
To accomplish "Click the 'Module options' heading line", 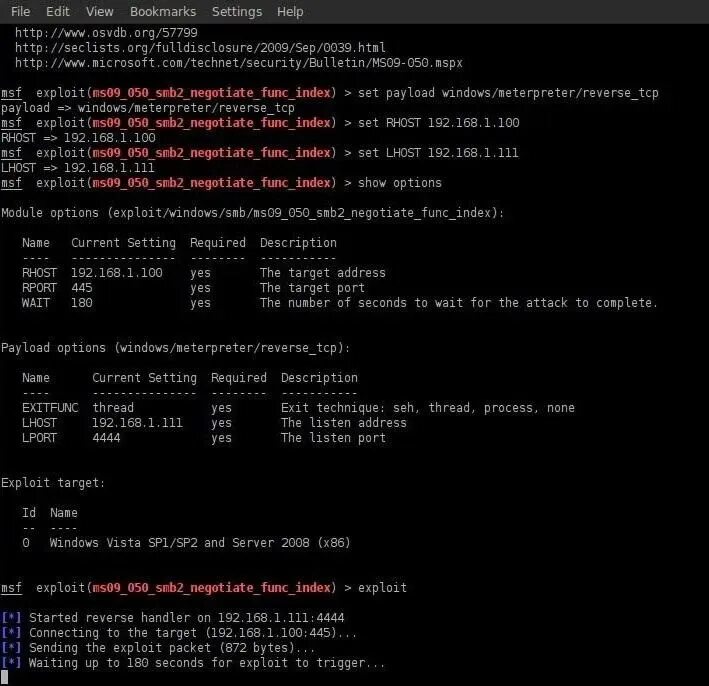I will 252,213.
